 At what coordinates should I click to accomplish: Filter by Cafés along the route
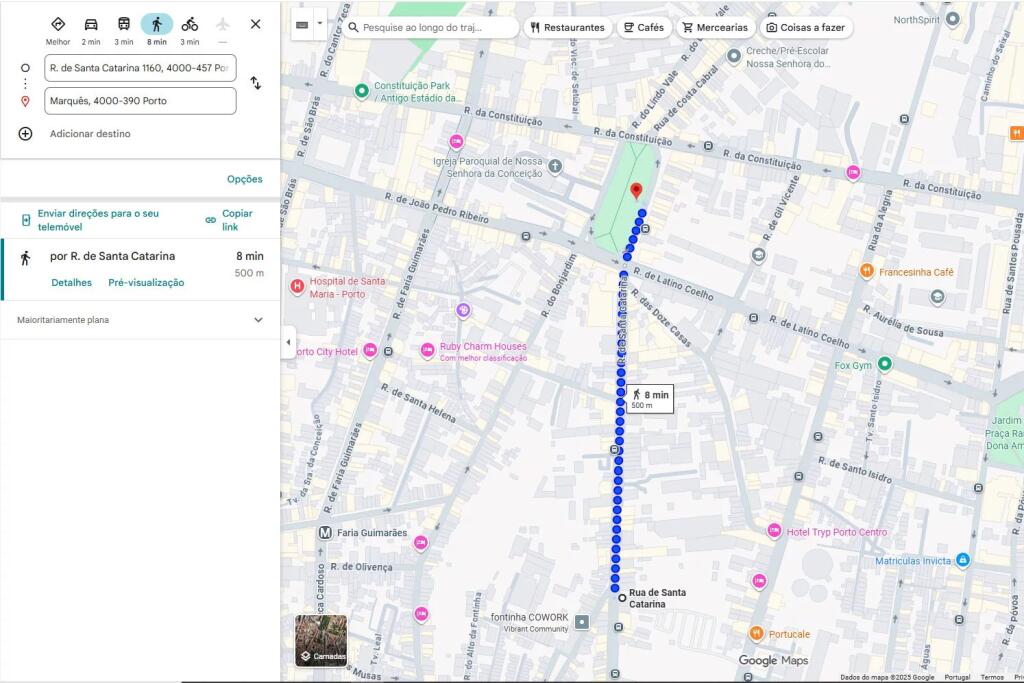[642, 28]
